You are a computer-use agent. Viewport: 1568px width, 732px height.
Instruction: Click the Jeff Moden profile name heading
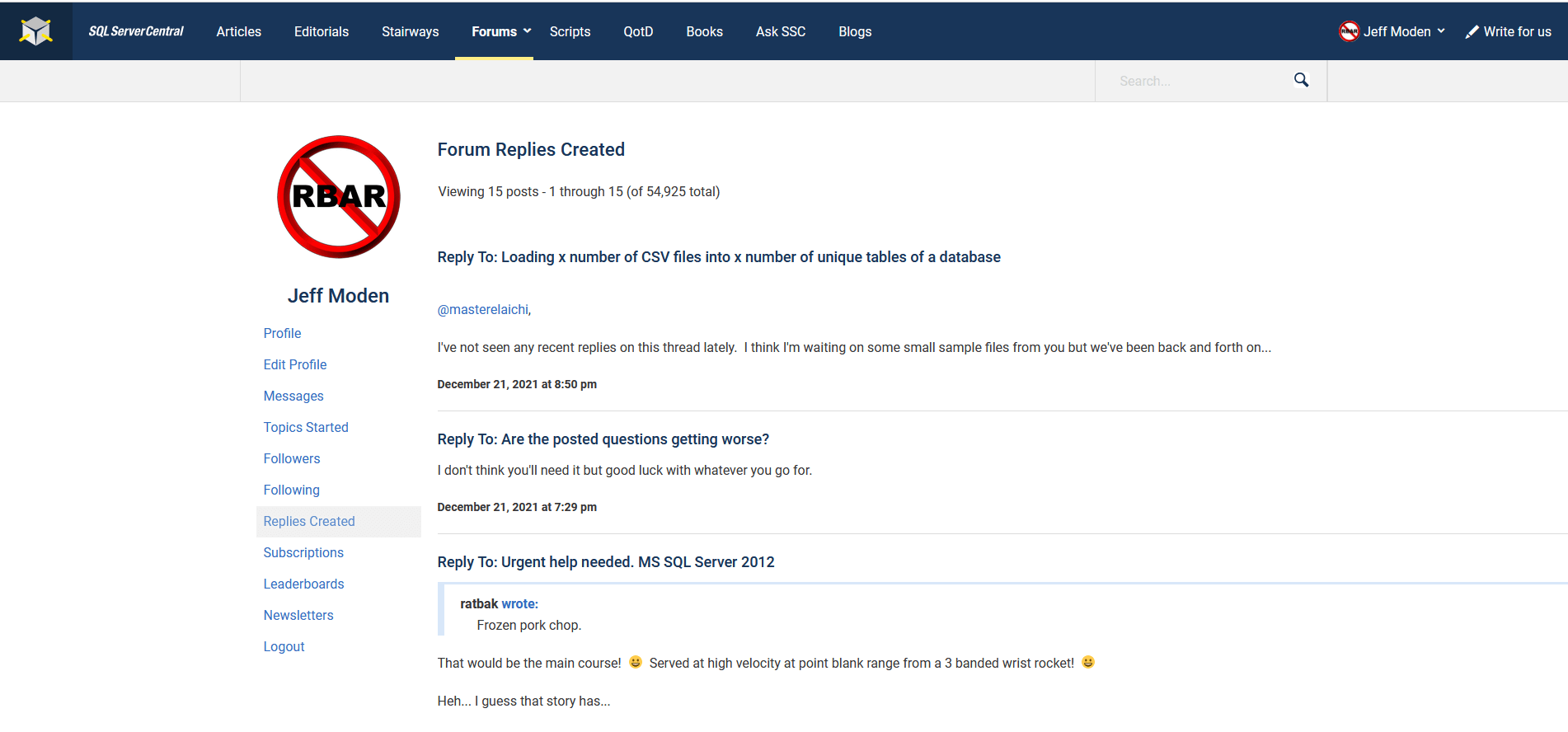coord(339,296)
